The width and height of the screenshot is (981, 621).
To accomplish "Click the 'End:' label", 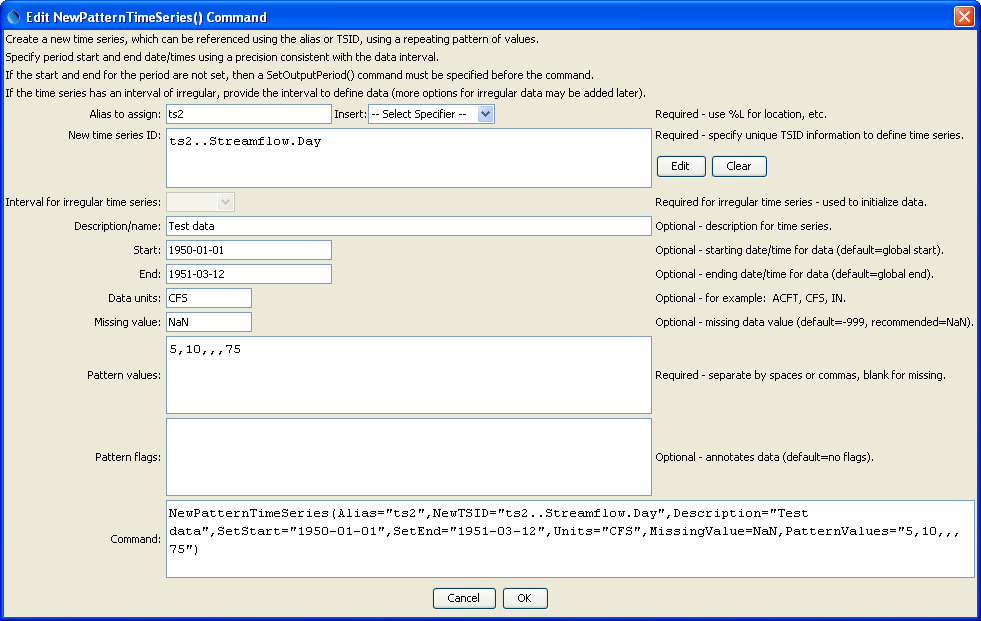I will (150, 274).
